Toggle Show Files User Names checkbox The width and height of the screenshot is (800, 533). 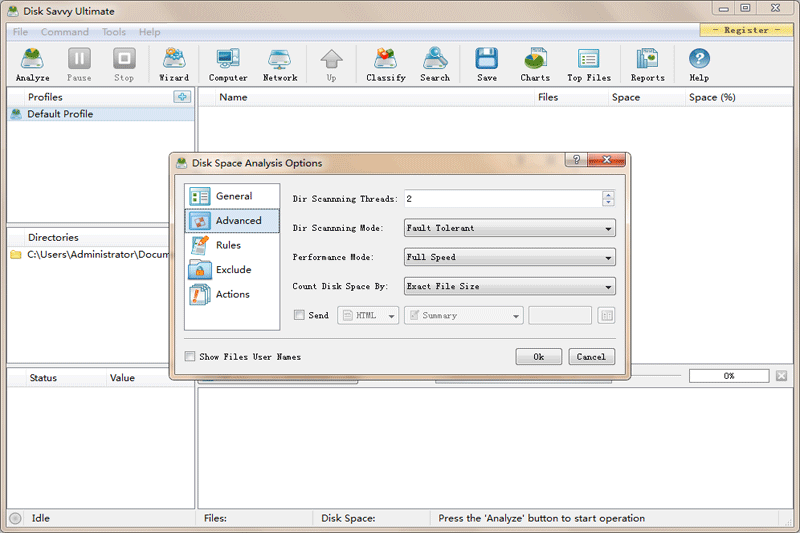[191, 357]
